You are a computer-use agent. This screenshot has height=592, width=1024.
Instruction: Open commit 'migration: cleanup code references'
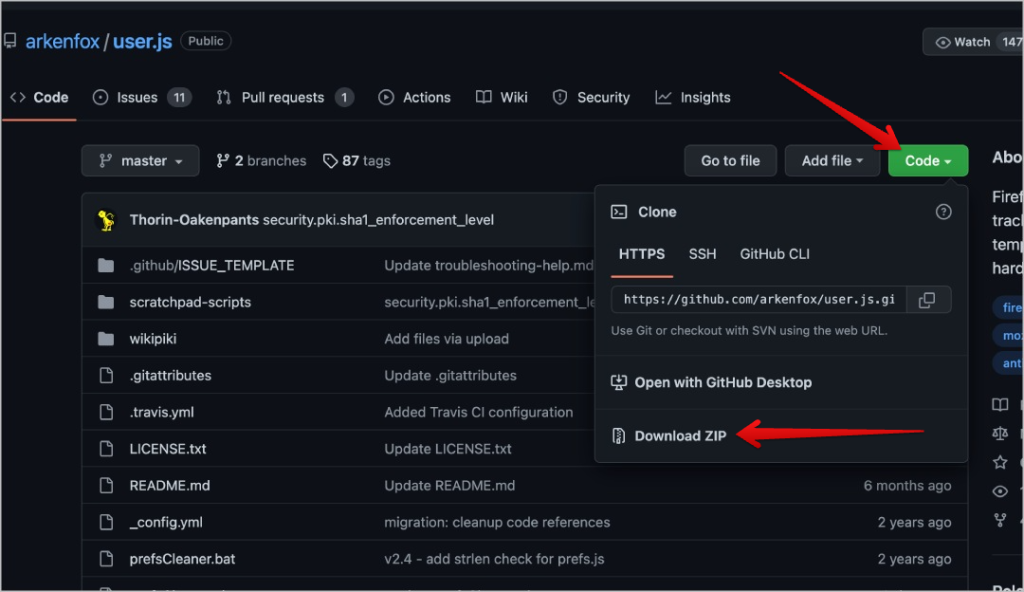(x=497, y=522)
